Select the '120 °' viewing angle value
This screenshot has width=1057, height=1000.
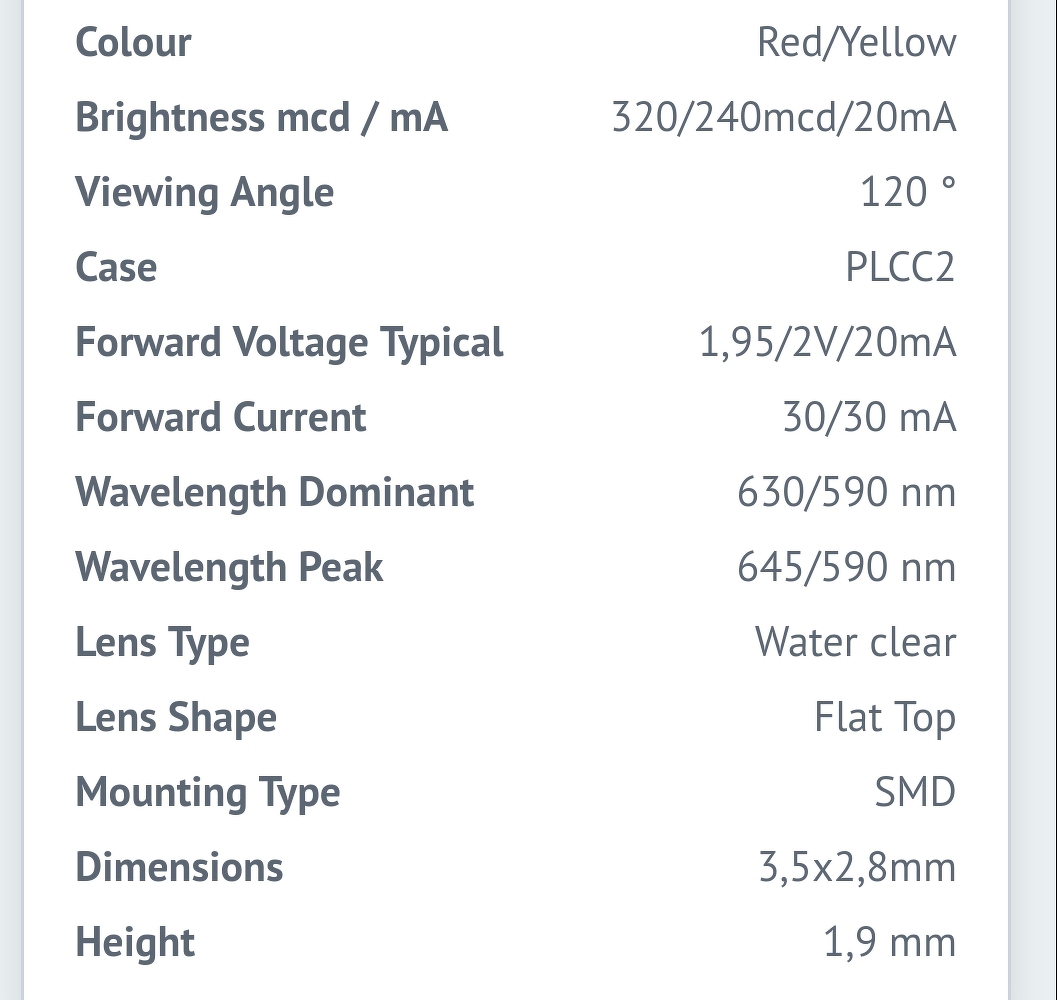(x=907, y=192)
